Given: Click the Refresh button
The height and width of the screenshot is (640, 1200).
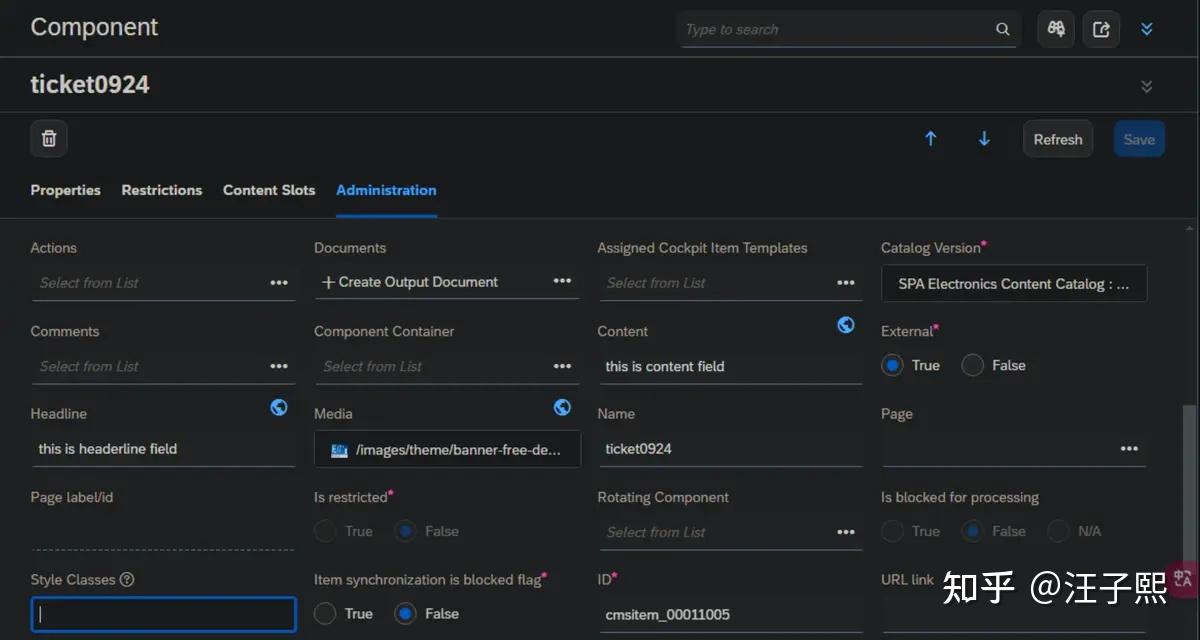Looking at the screenshot, I should coord(1057,139).
